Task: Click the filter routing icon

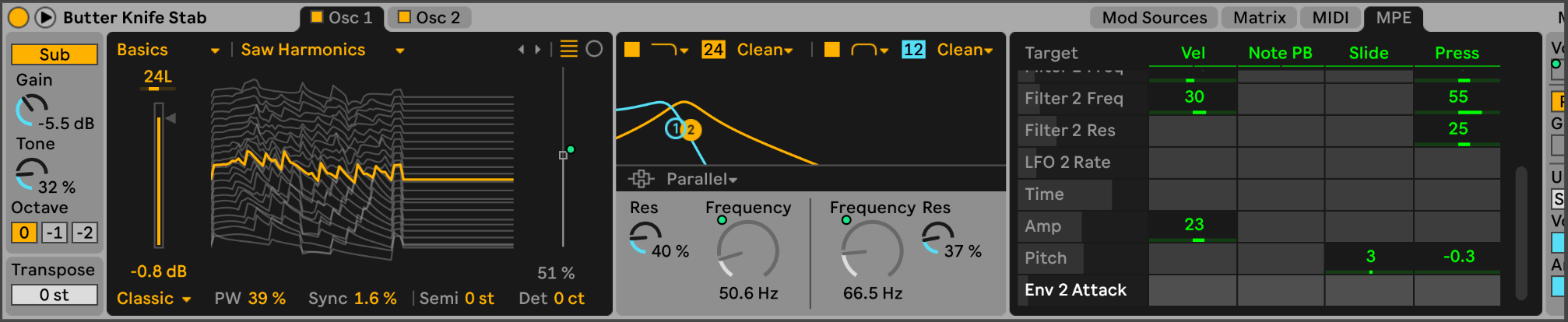Action: 641,179
